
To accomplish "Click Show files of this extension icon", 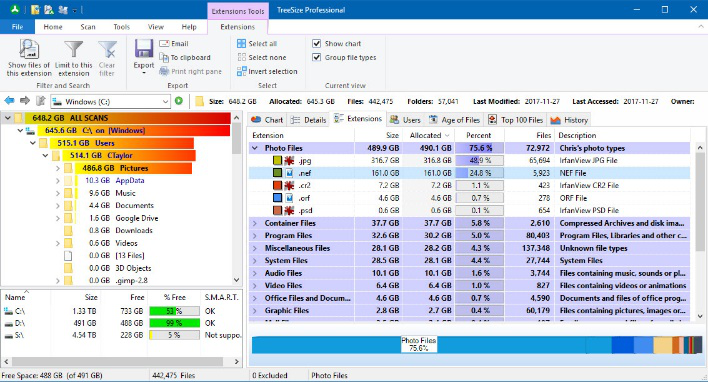I will (x=29, y=50).
